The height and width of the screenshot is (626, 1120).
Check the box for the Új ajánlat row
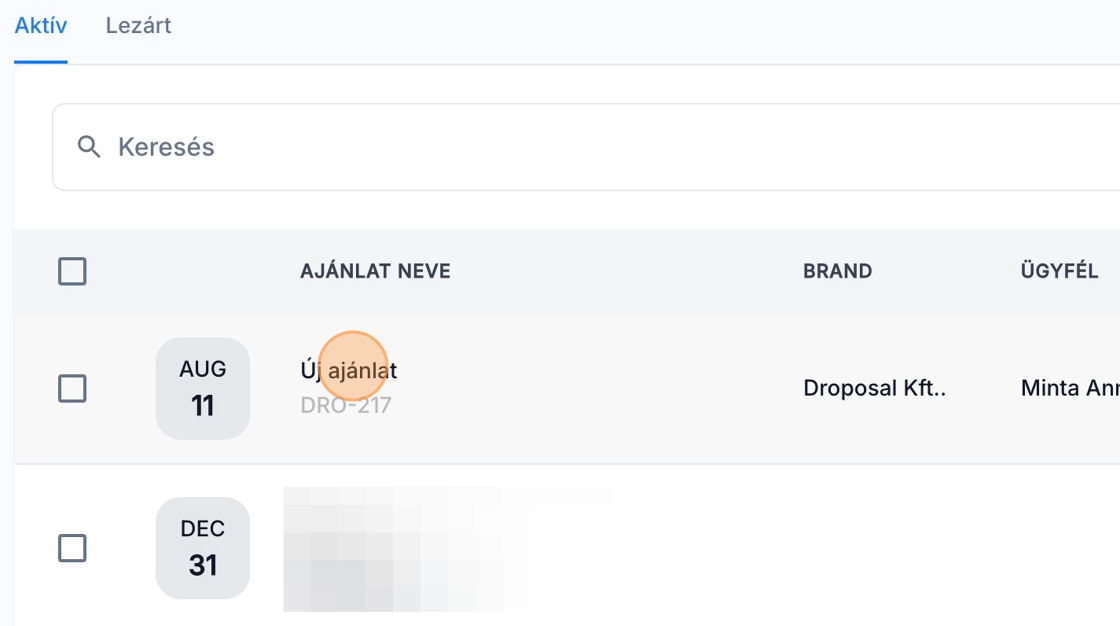(72, 388)
